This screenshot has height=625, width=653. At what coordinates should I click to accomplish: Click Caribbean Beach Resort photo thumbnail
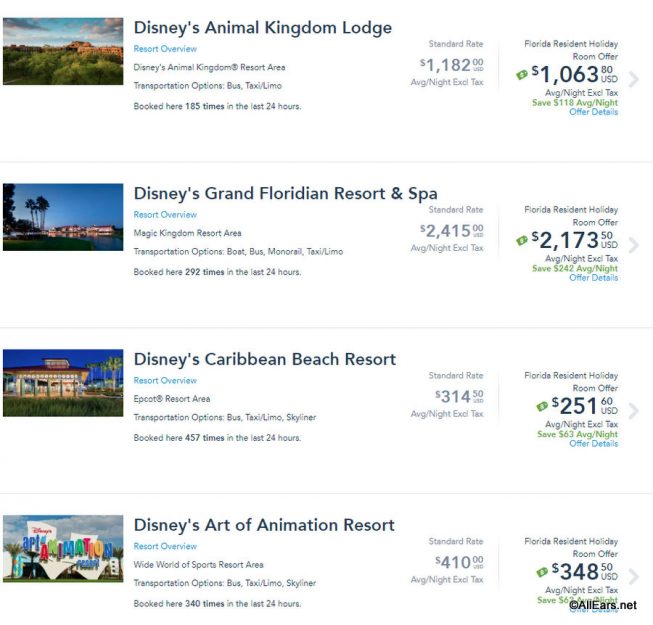[63, 383]
